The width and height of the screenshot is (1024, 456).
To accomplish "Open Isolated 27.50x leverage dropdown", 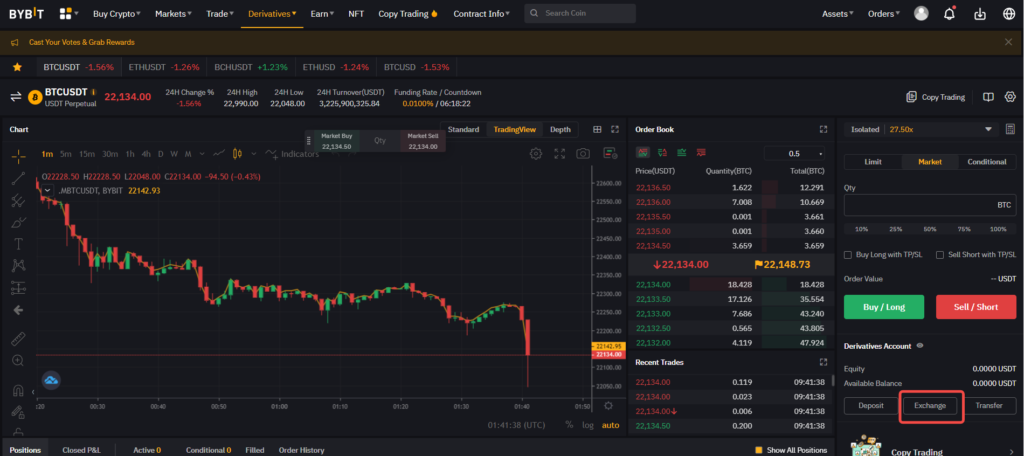I will pyautogui.click(x=921, y=129).
